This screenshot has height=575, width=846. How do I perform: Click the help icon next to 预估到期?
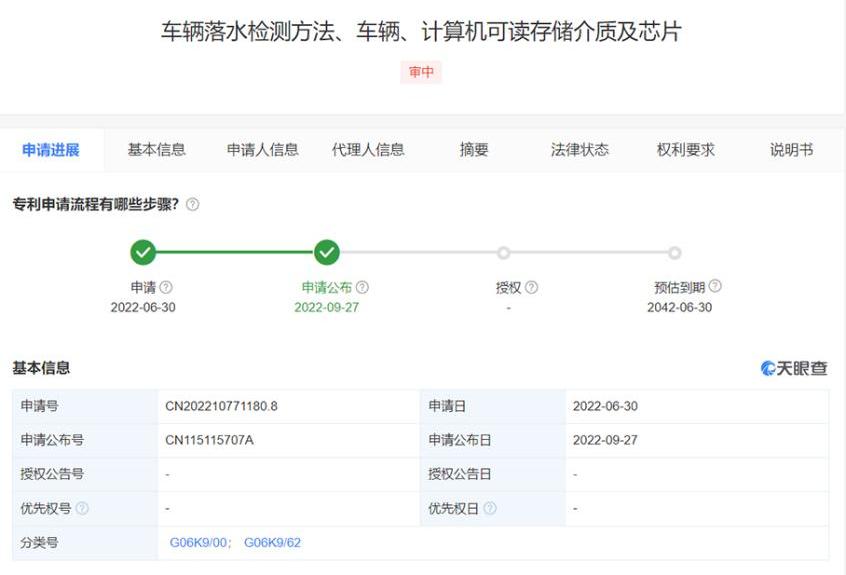(x=715, y=287)
